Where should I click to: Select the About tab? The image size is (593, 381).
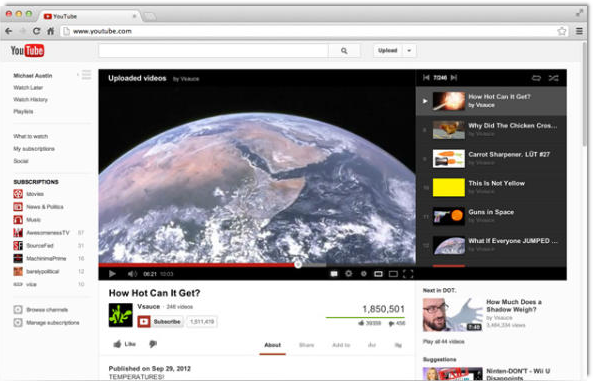click(272, 345)
